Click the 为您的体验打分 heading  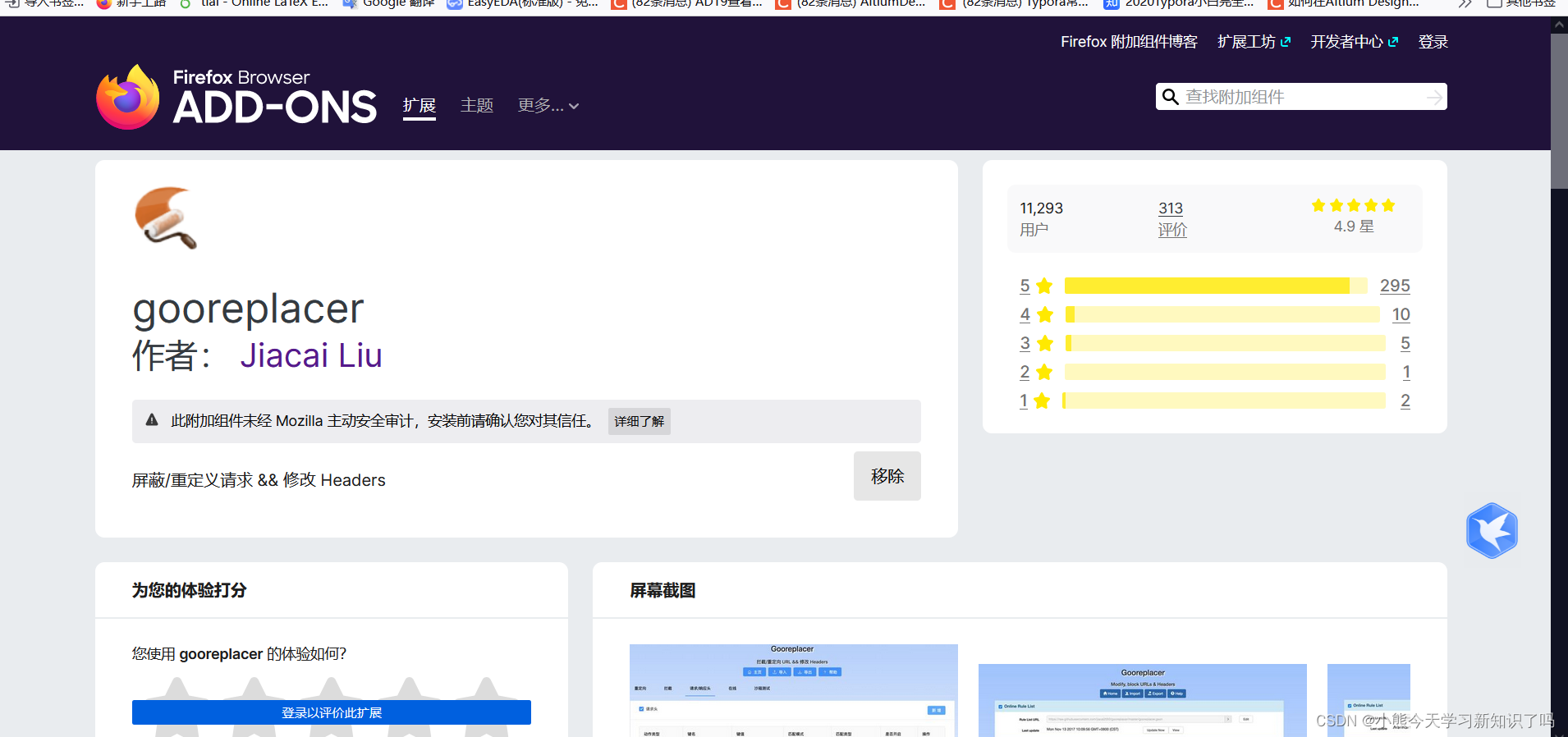[190, 590]
